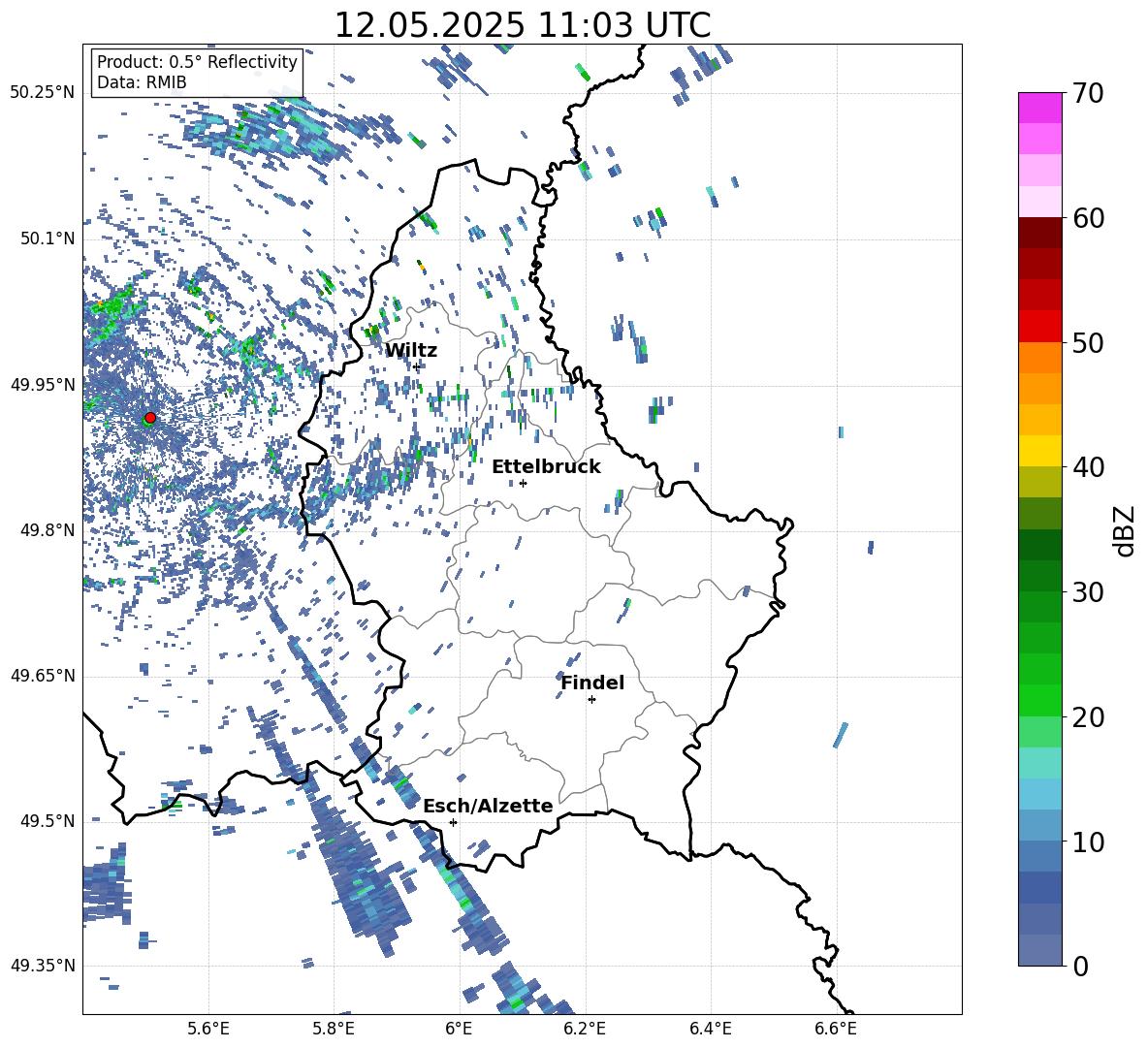
Task: Click the colorbar tick label 60
Action: coord(1089,218)
